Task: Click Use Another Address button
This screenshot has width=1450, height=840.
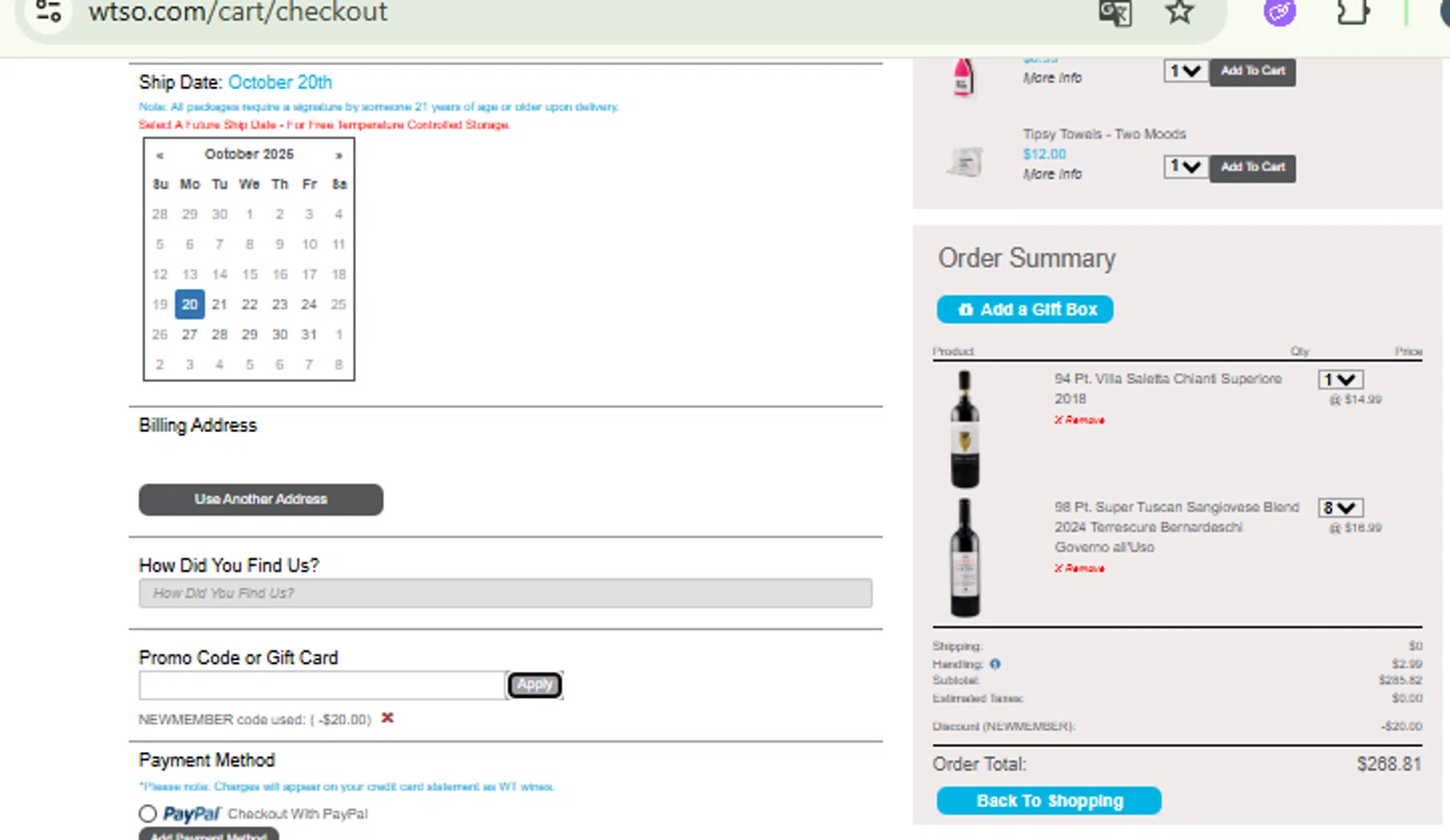Action: [x=261, y=500]
